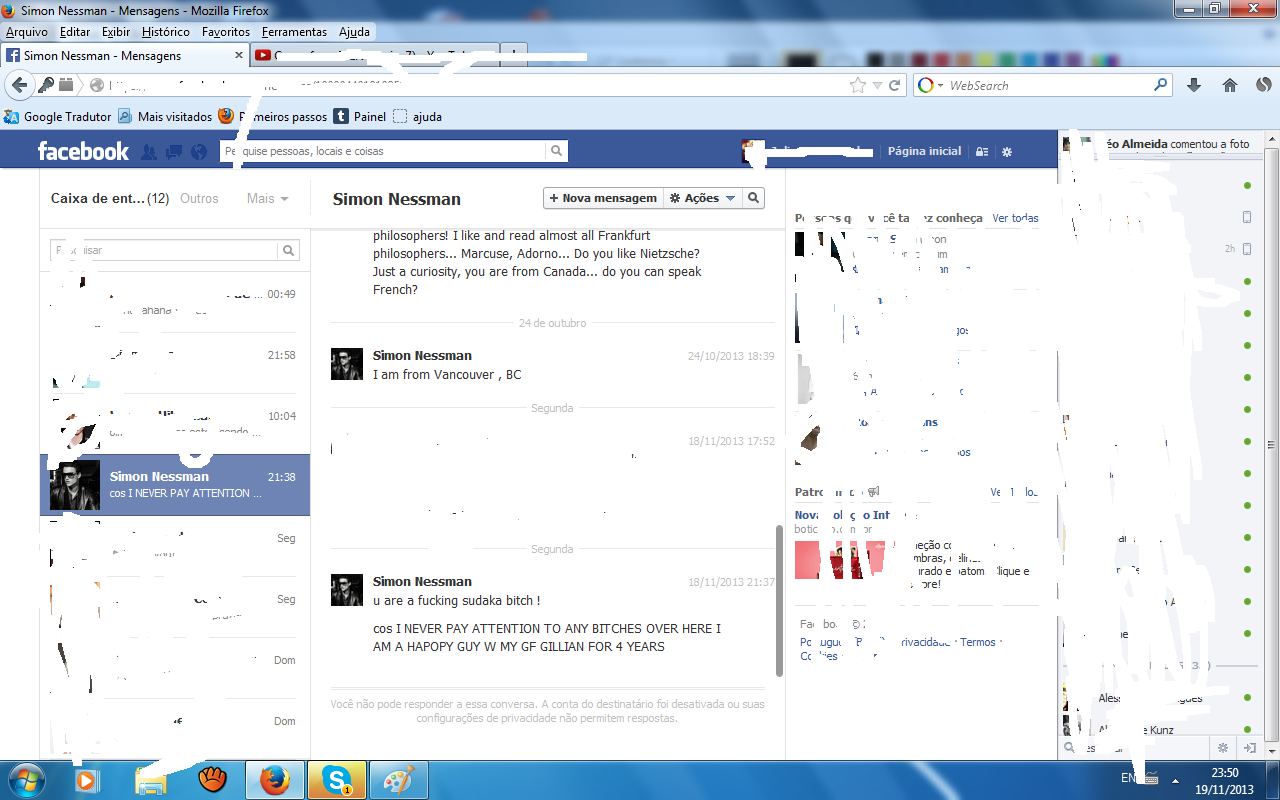Click the Pesquise pessoas, locais e coisas field
This screenshot has height=800, width=1280.
384,152
